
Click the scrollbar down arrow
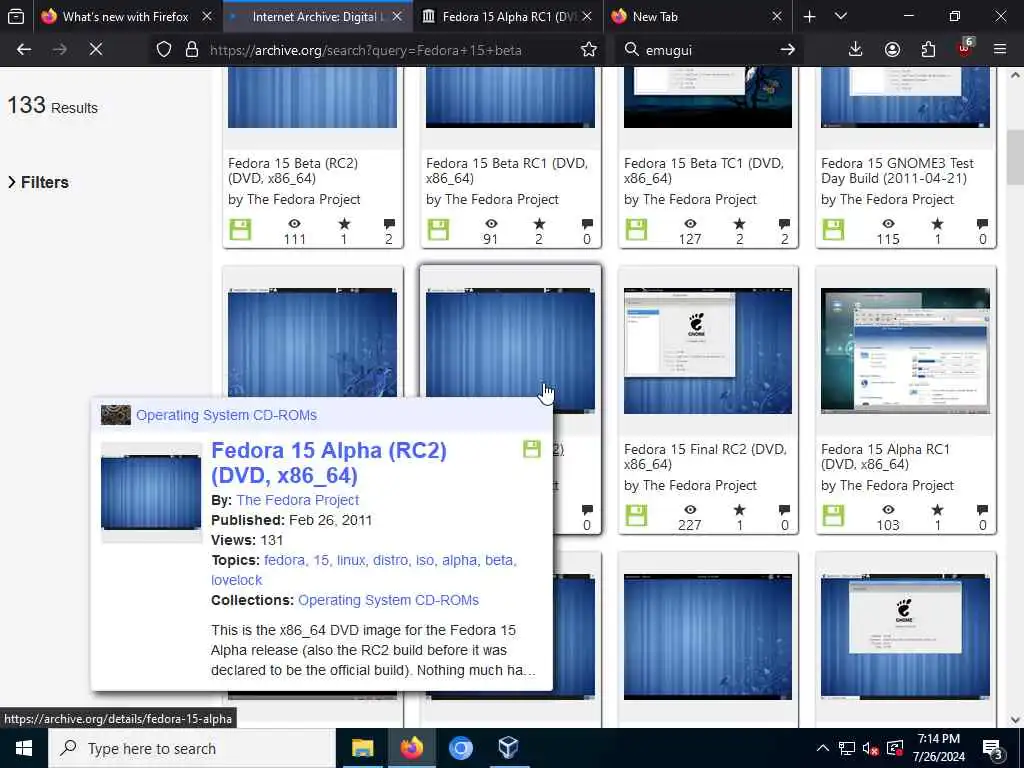click(x=1015, y=720)
